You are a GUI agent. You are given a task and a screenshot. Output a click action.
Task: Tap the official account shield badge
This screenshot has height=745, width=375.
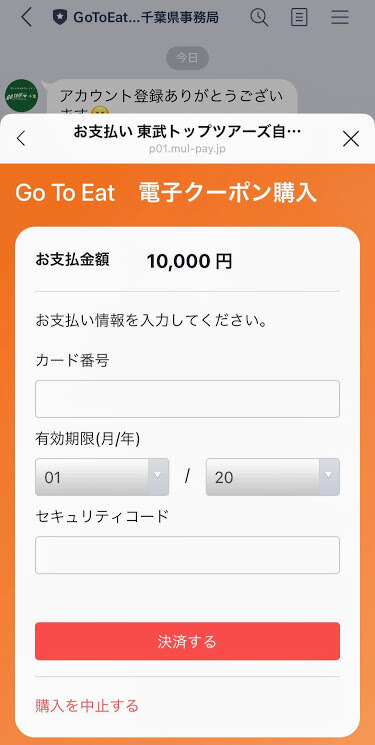pos(60,18)
